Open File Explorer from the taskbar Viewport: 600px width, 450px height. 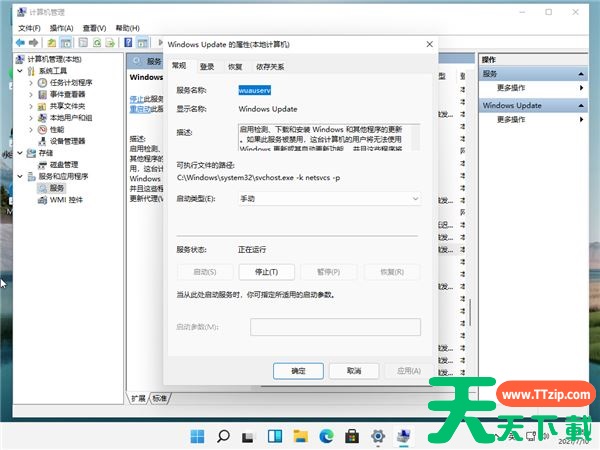(x=300, y=436)
